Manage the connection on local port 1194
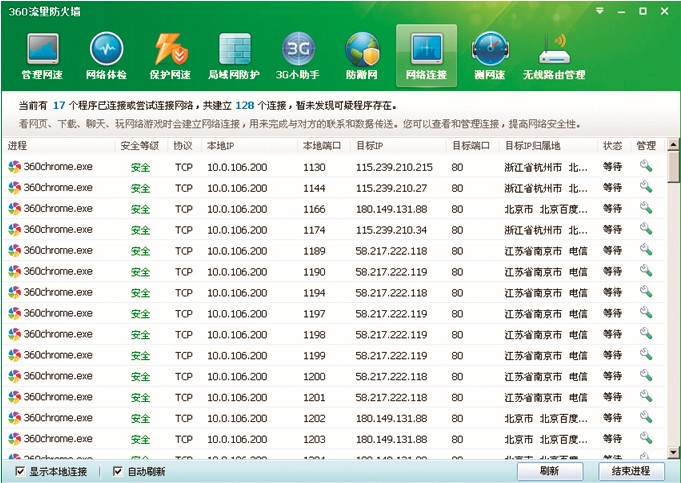 coord(646,291)
